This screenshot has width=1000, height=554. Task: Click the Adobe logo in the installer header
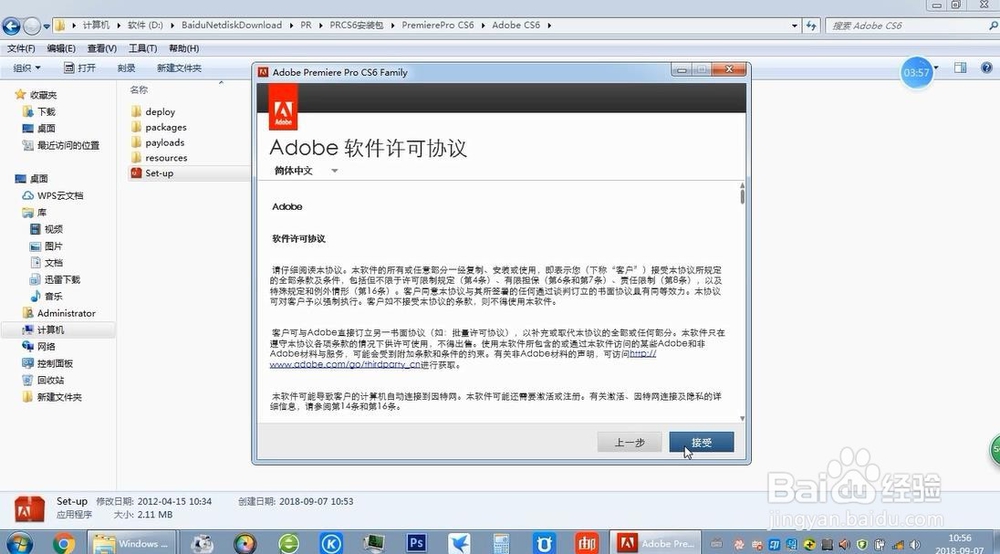[x=283, y=108]
